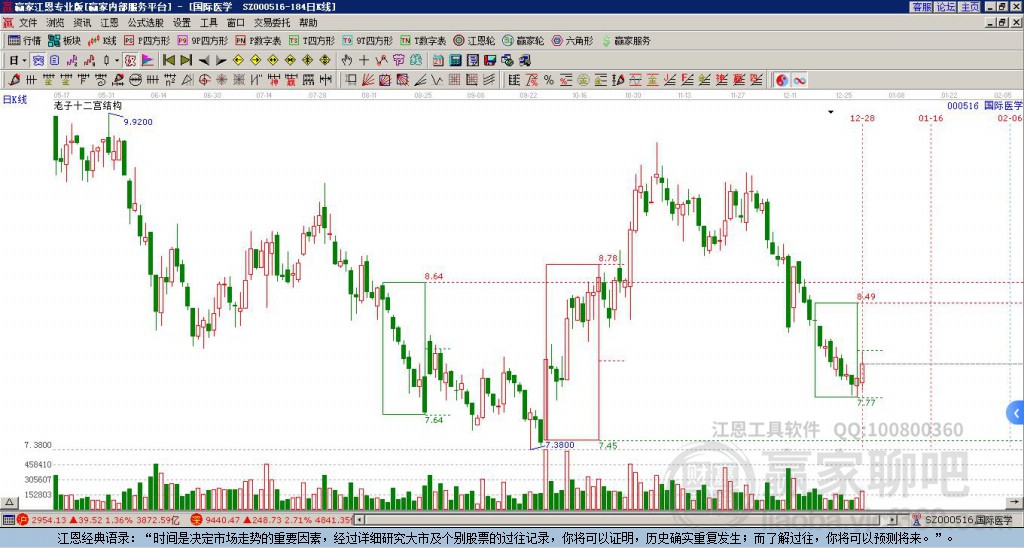The height and width of the screenshot is (548, 1024).
Task: Select the red fan lines tool
Action: click(x=368, y=80)
